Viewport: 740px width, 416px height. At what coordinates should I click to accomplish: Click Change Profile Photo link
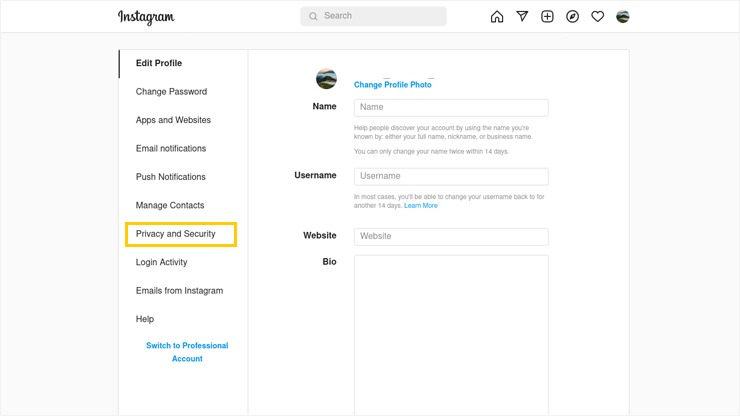click(393, 85)
